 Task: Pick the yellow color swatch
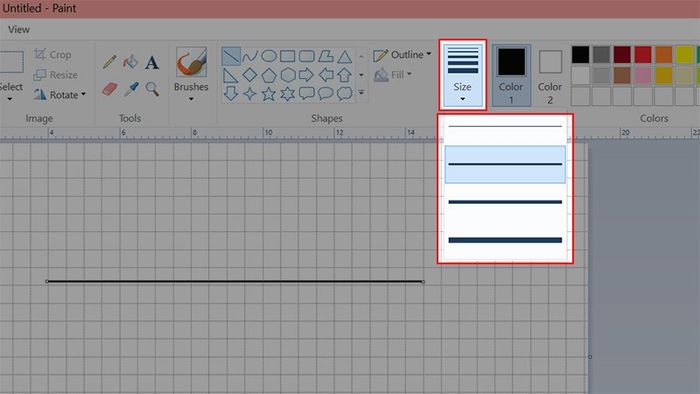point(684,55)
